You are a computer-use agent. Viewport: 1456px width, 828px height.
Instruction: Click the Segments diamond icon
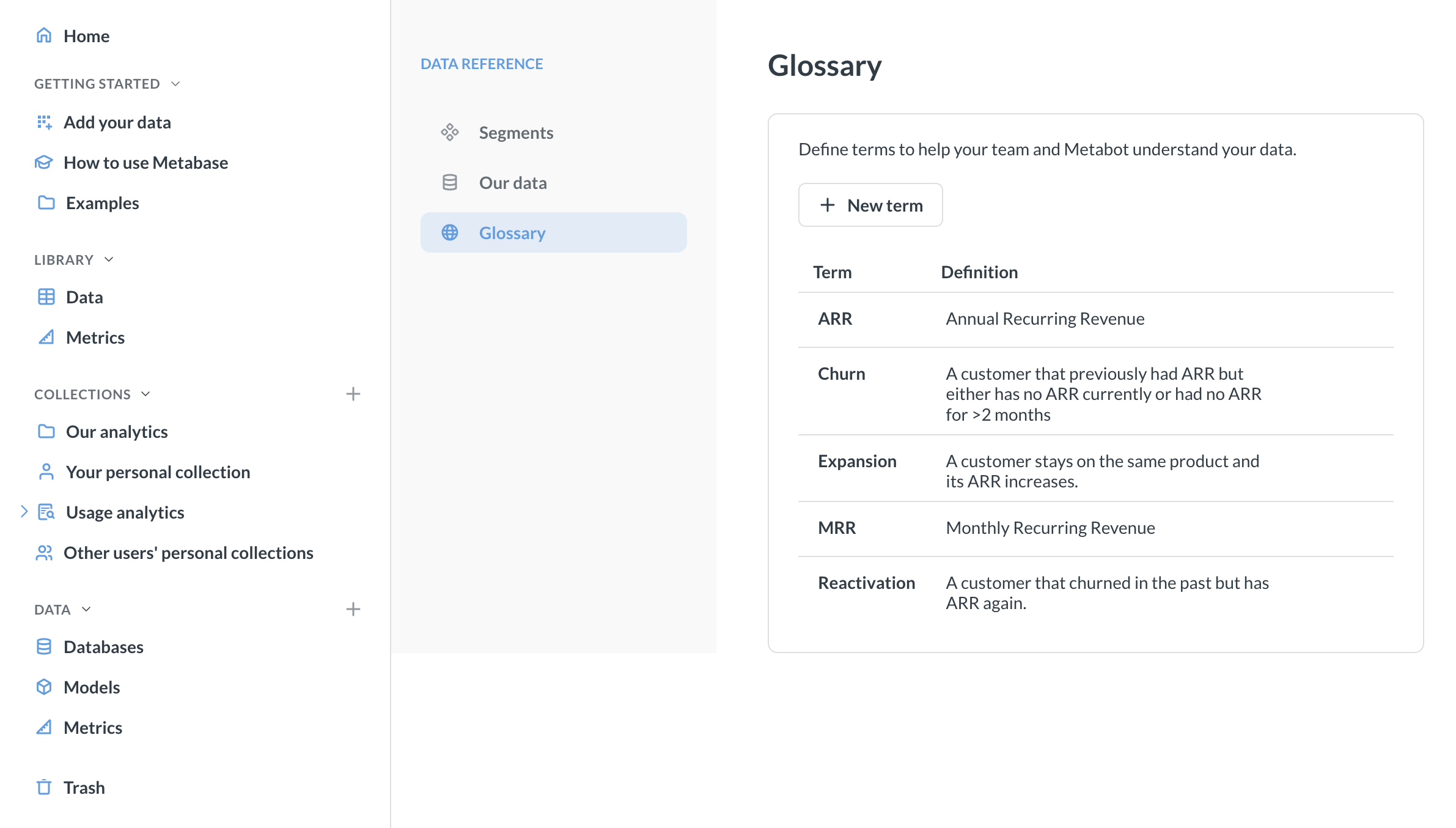point(450,133)
